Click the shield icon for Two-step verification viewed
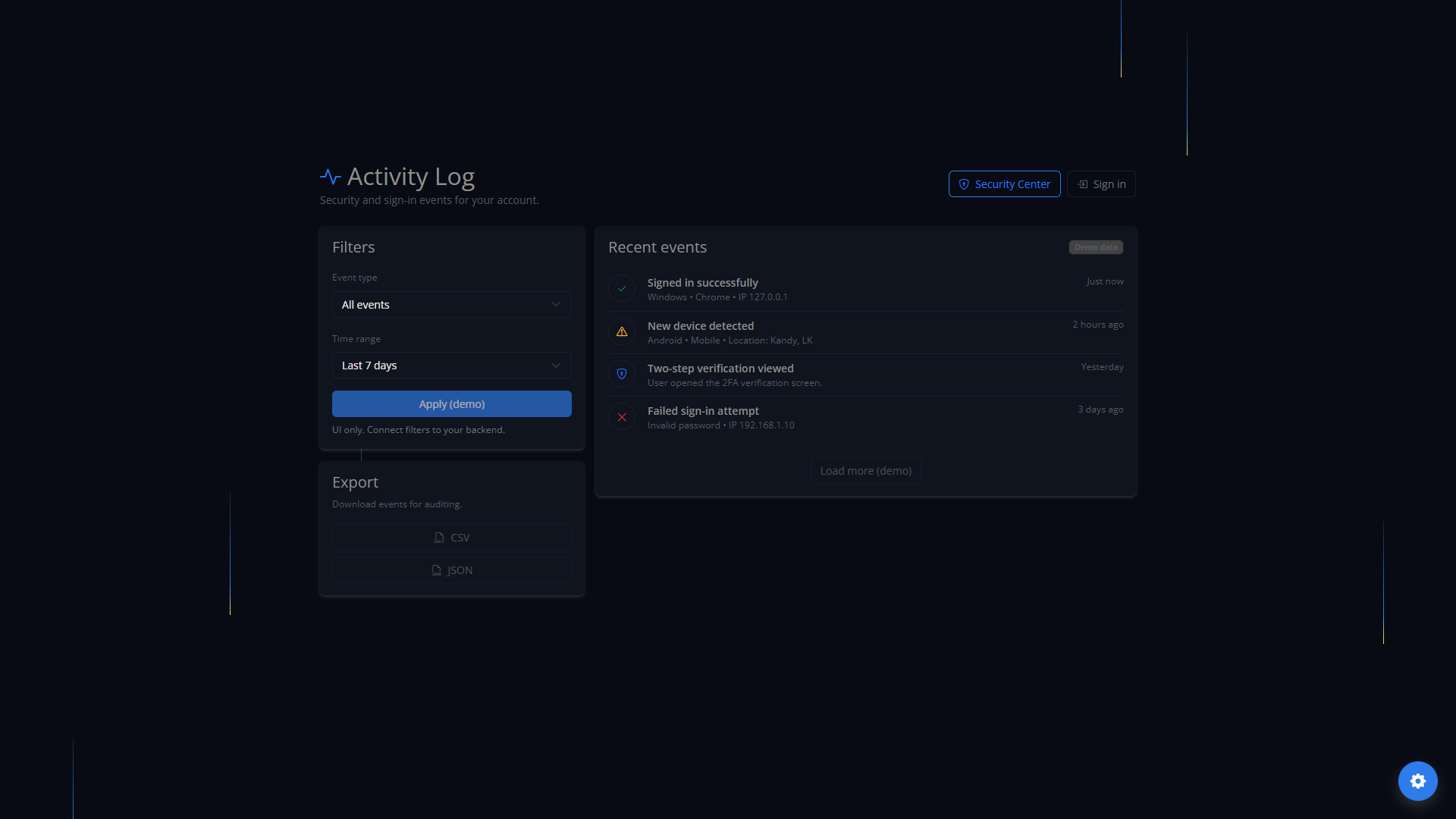 tap(622, 374)
